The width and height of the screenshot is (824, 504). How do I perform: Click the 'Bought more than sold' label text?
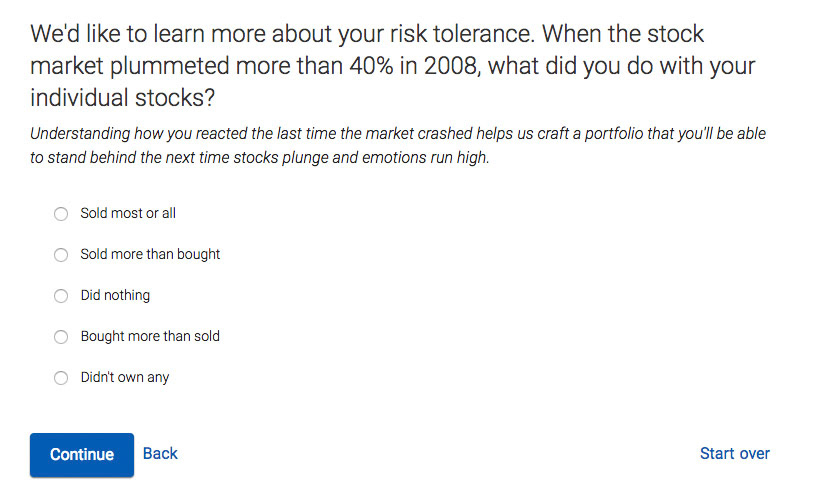pos(150,336)
